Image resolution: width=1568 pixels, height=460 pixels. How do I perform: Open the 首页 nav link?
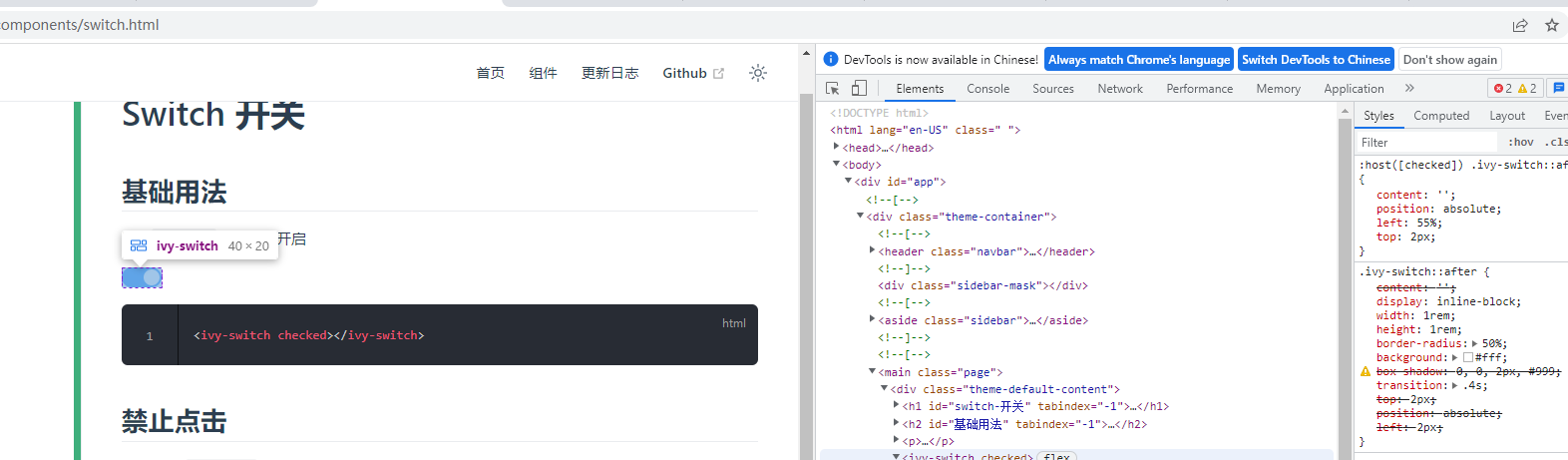pos(490,73)
